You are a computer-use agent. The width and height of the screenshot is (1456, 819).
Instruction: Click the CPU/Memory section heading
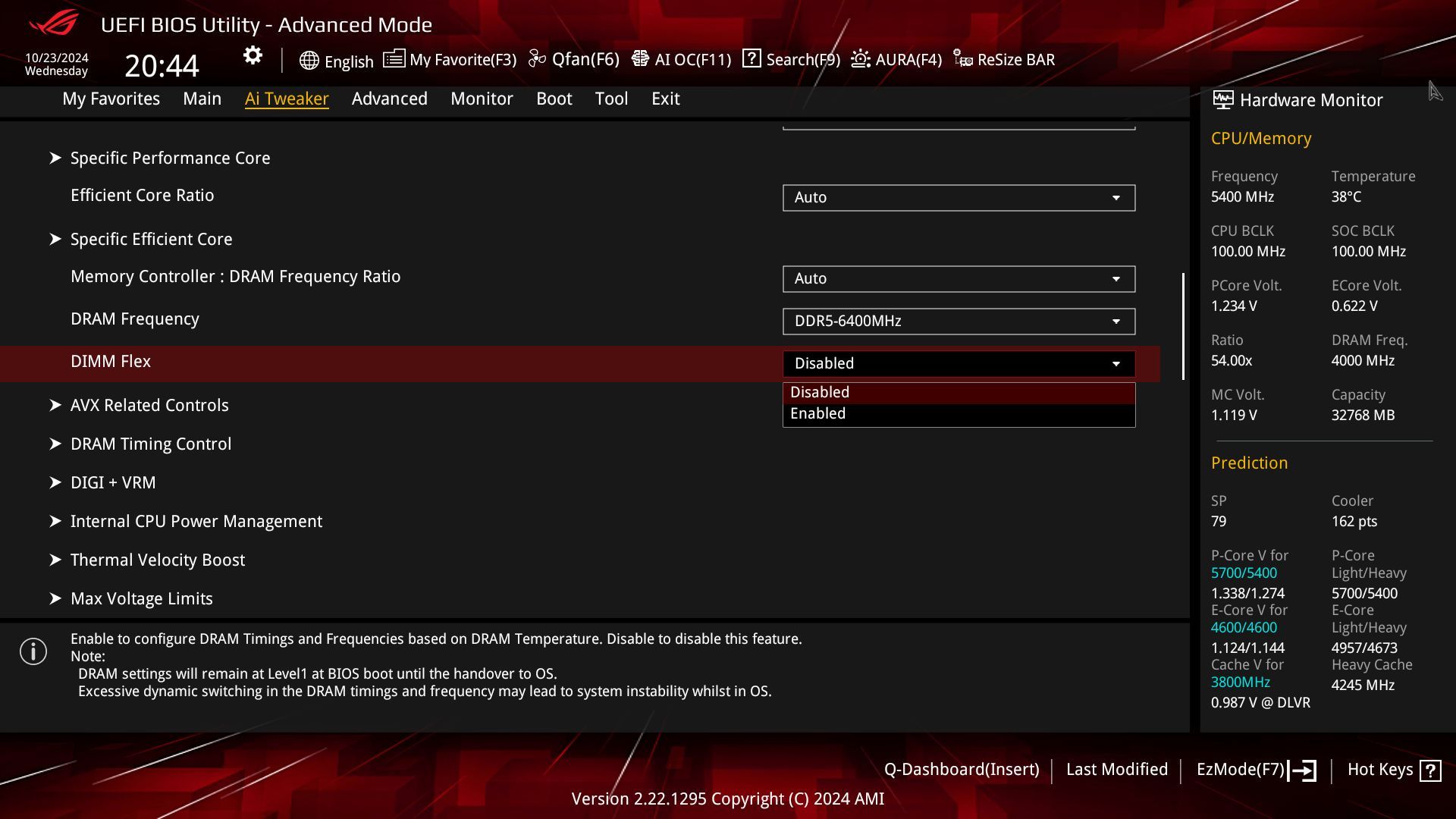pos(1261,138)
